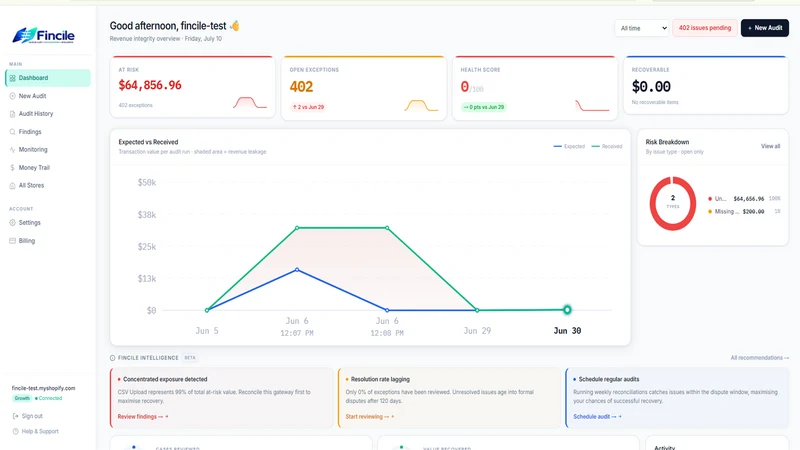
Task: Click the '2 vs Jun 29' change badge
Action: tap(308, 107)
